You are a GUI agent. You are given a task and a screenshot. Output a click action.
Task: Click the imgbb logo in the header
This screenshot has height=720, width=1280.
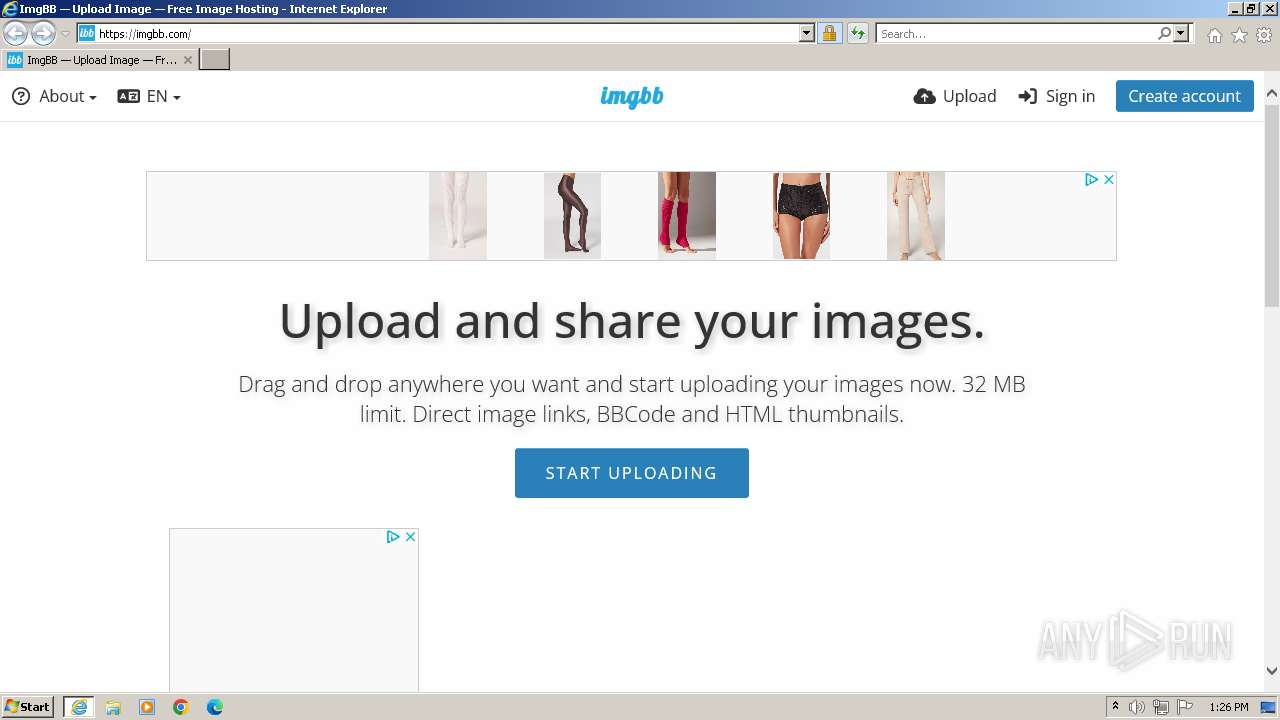click(632, 96)
